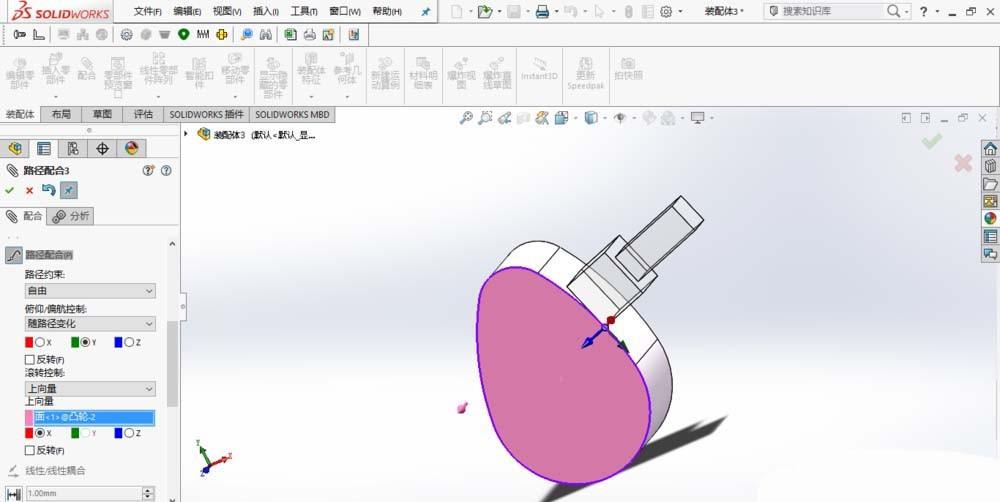The image size is (1000, 502).
Task: Click the 面<1>@凸轮-2 selection box entry
Action: pos(94,418)
